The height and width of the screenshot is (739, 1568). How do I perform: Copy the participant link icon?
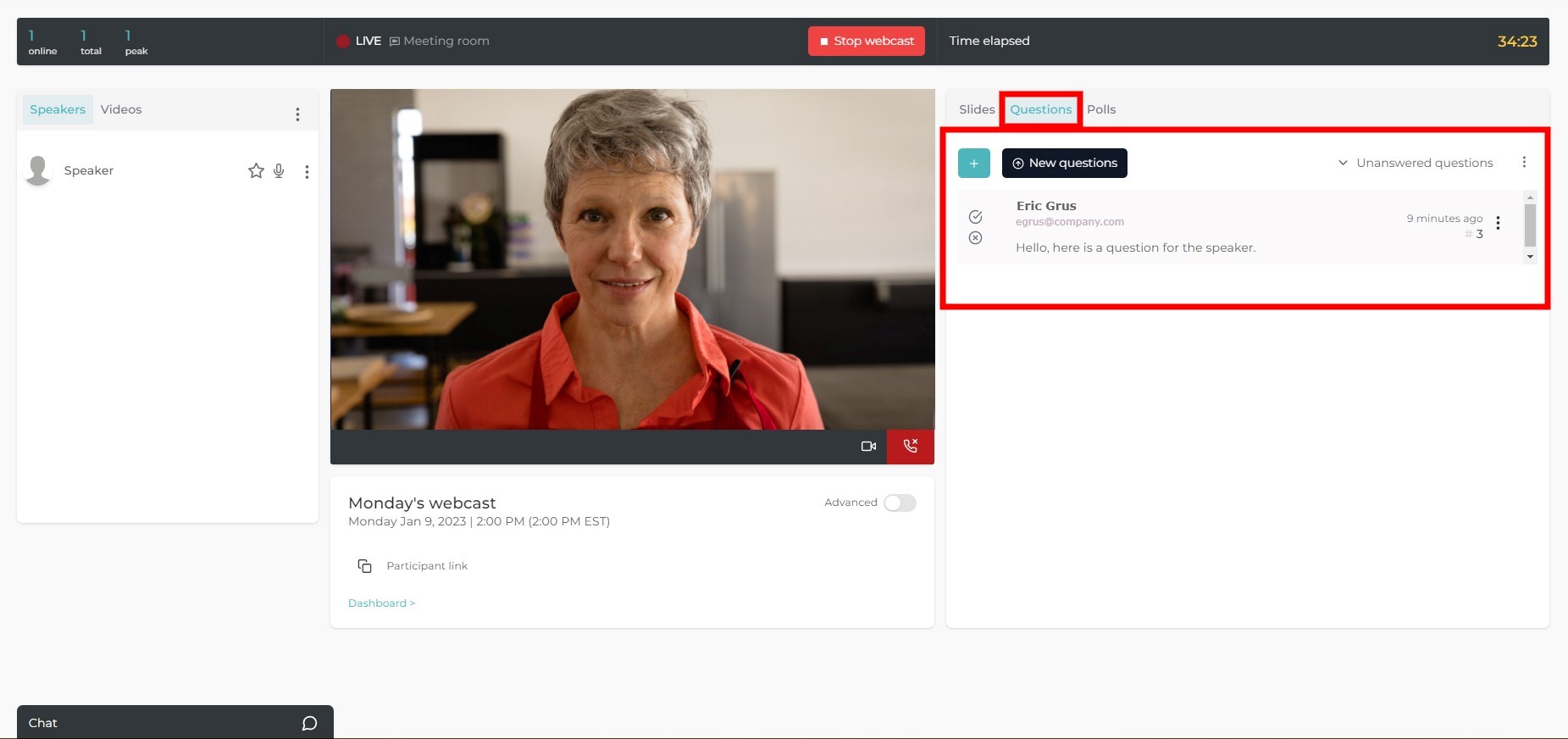click(365, 566)
